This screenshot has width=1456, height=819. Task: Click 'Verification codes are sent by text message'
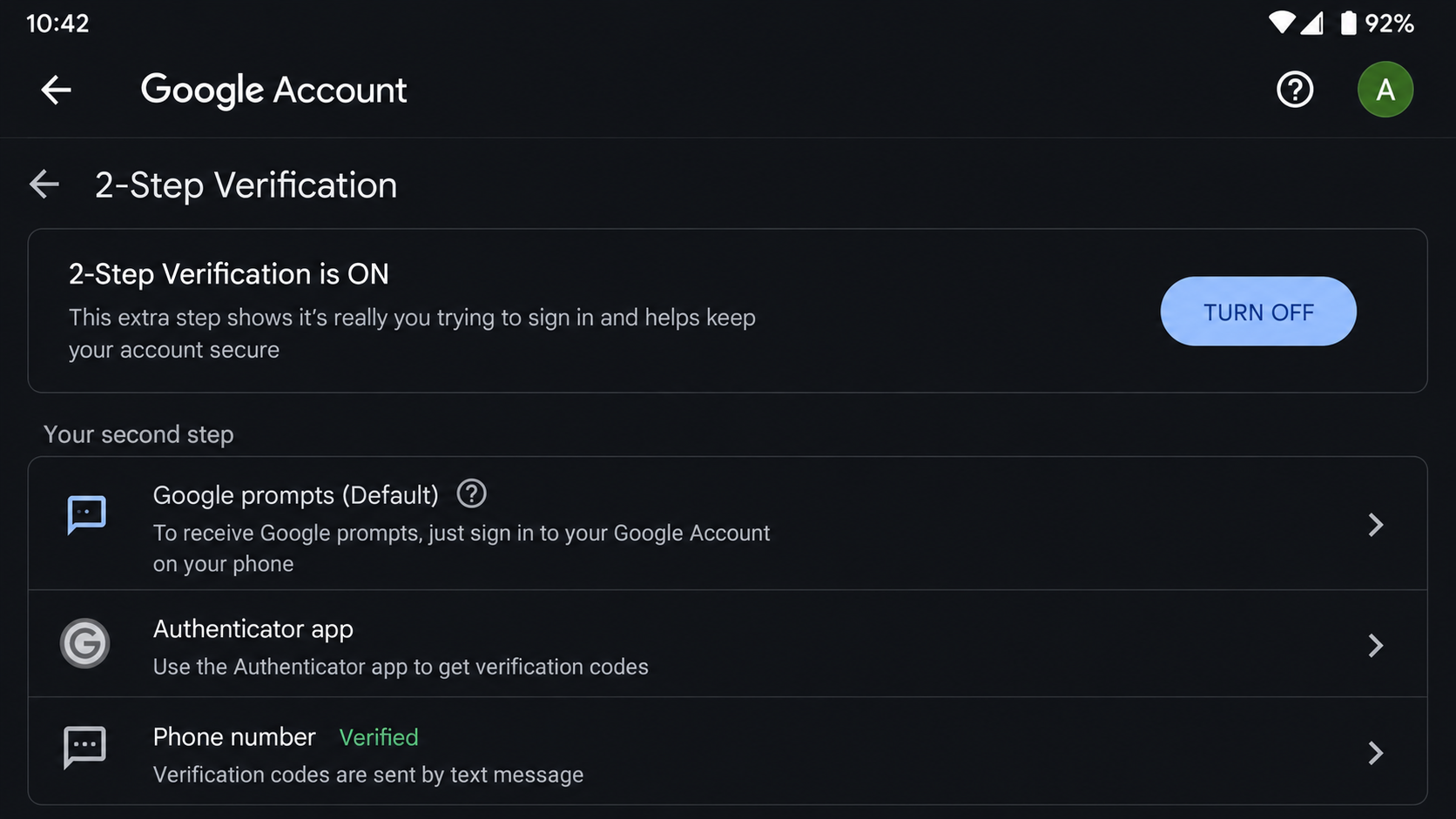point(368,775)
